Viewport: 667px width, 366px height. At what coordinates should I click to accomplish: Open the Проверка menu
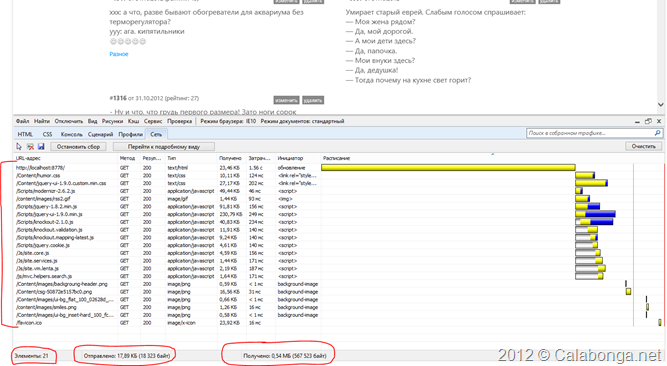point(179,121)
